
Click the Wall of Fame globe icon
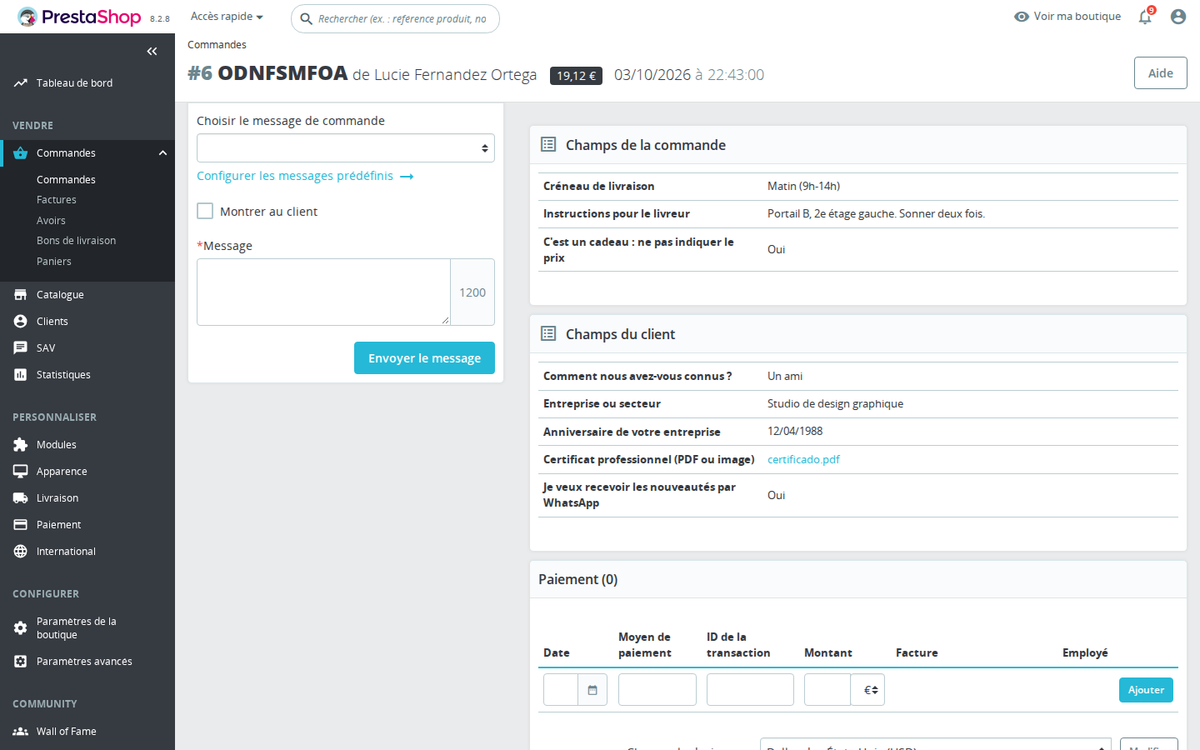20,731
